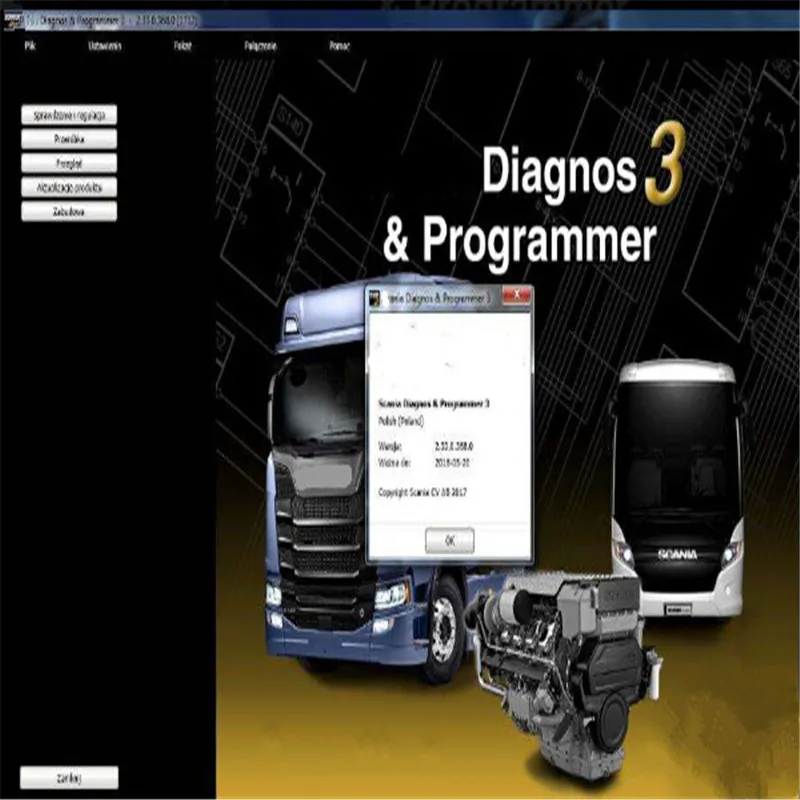Open the Plik menu

pos(30,46)
